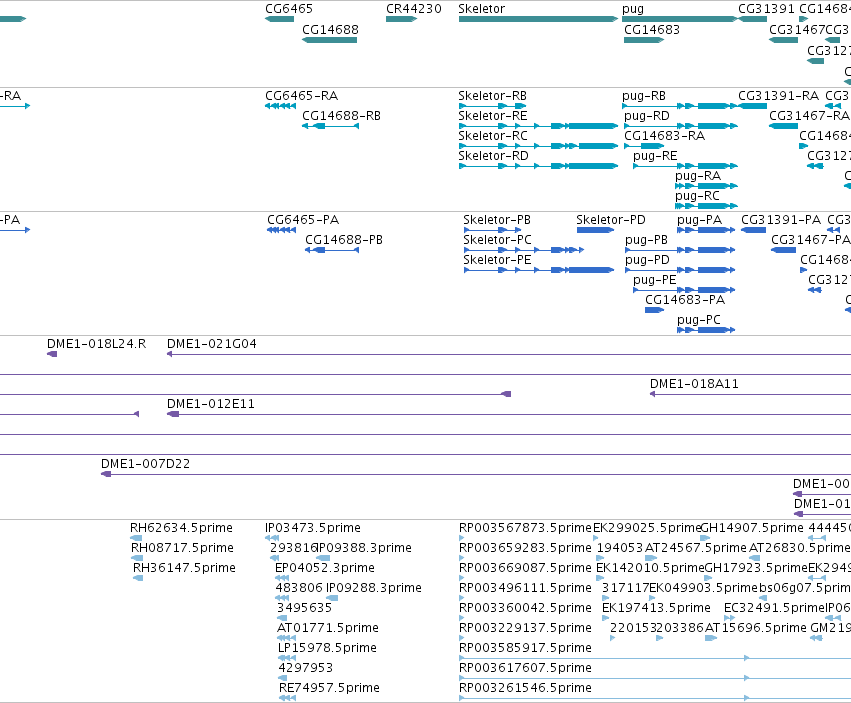851x703 pixels.
Task: Click the "IP09288.3prime" EST label
Action: tap(374, 588)
